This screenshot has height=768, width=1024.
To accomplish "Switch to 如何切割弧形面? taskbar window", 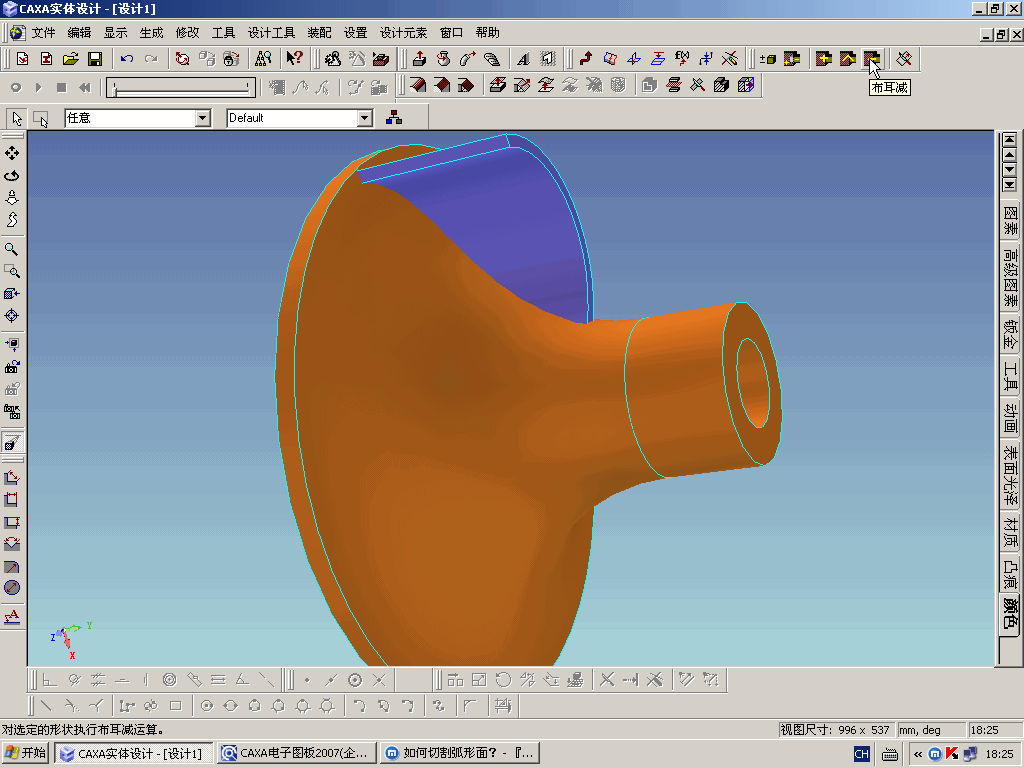I will point(460,753).
